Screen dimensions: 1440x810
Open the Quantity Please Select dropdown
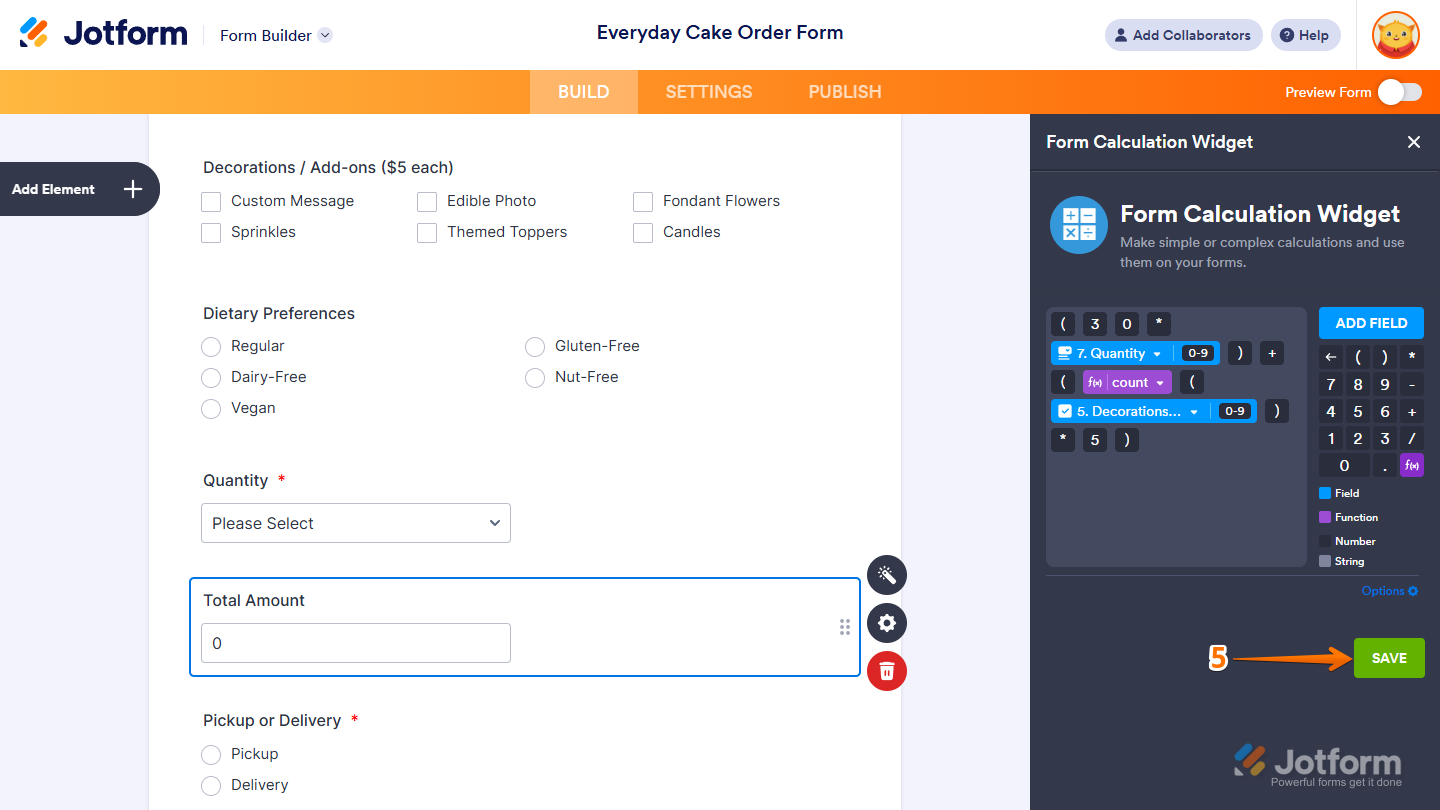click(355, 523)
